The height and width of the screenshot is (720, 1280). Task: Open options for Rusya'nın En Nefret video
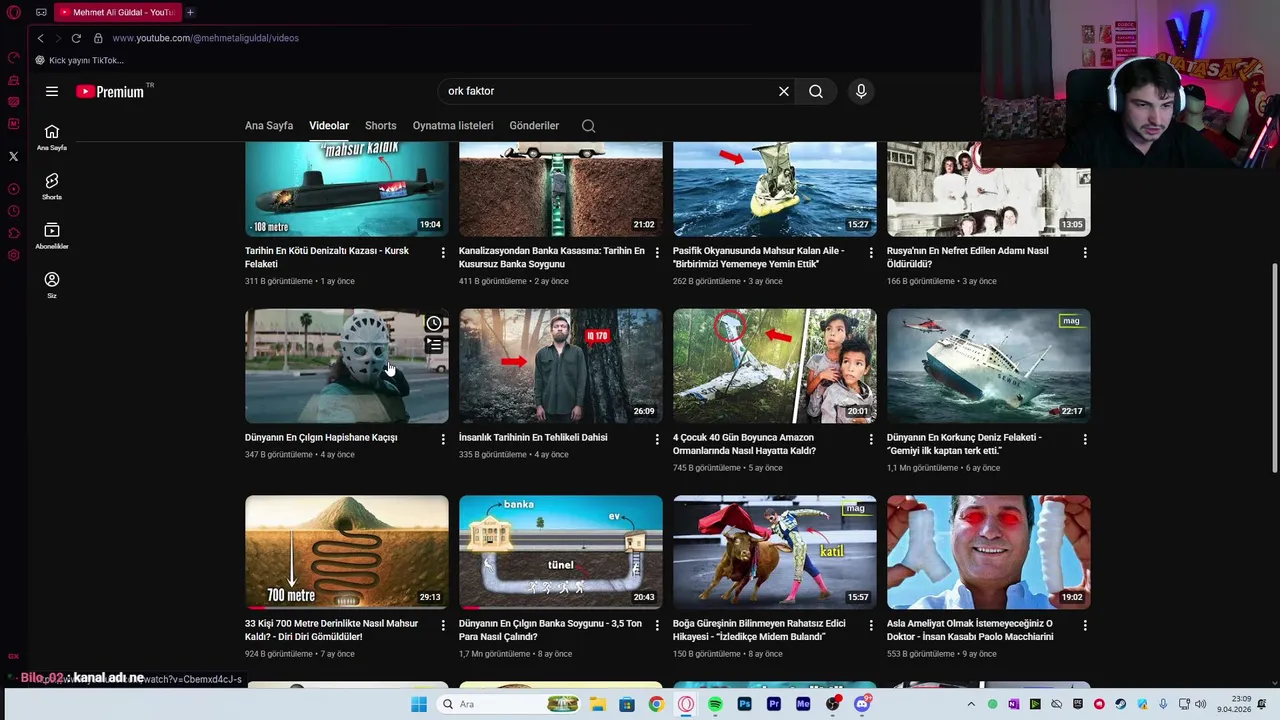1085,253
